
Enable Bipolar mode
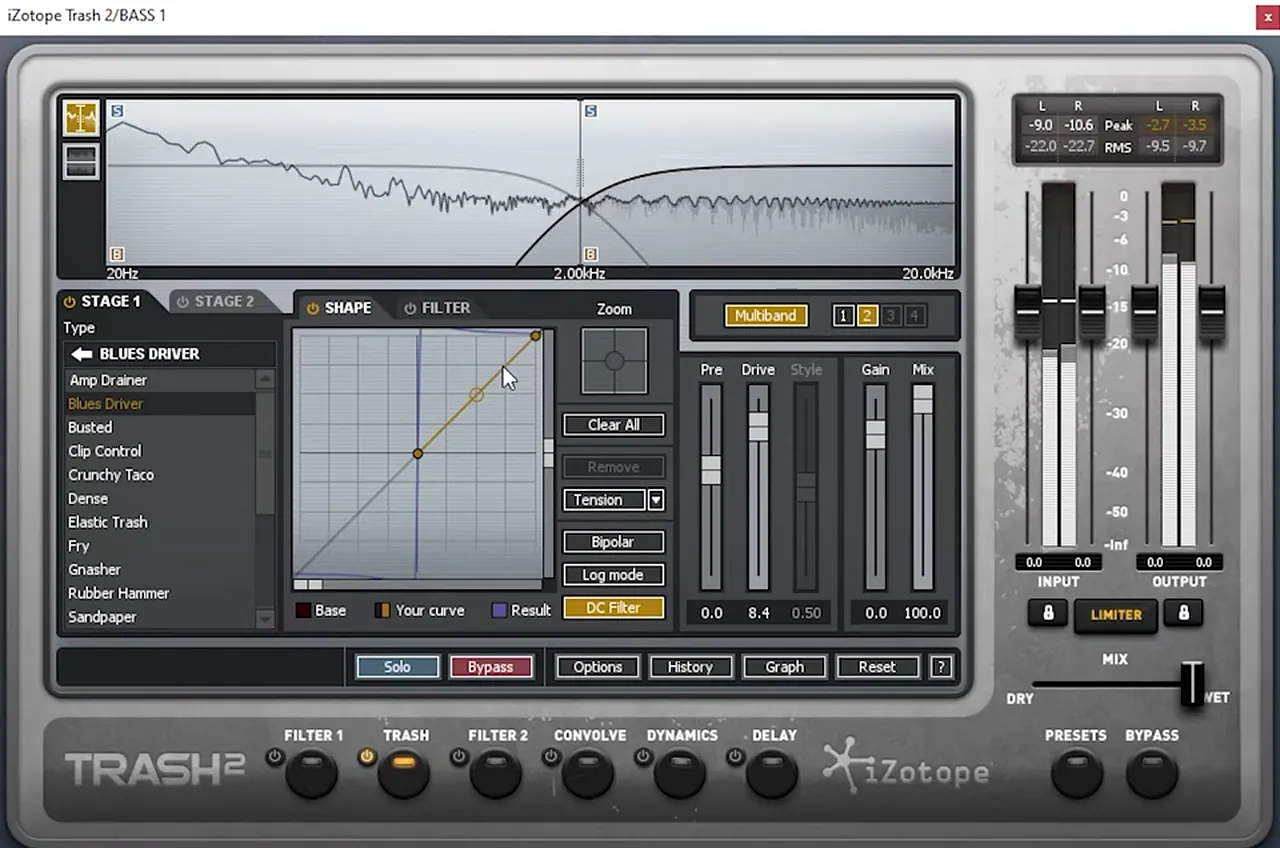613,542
